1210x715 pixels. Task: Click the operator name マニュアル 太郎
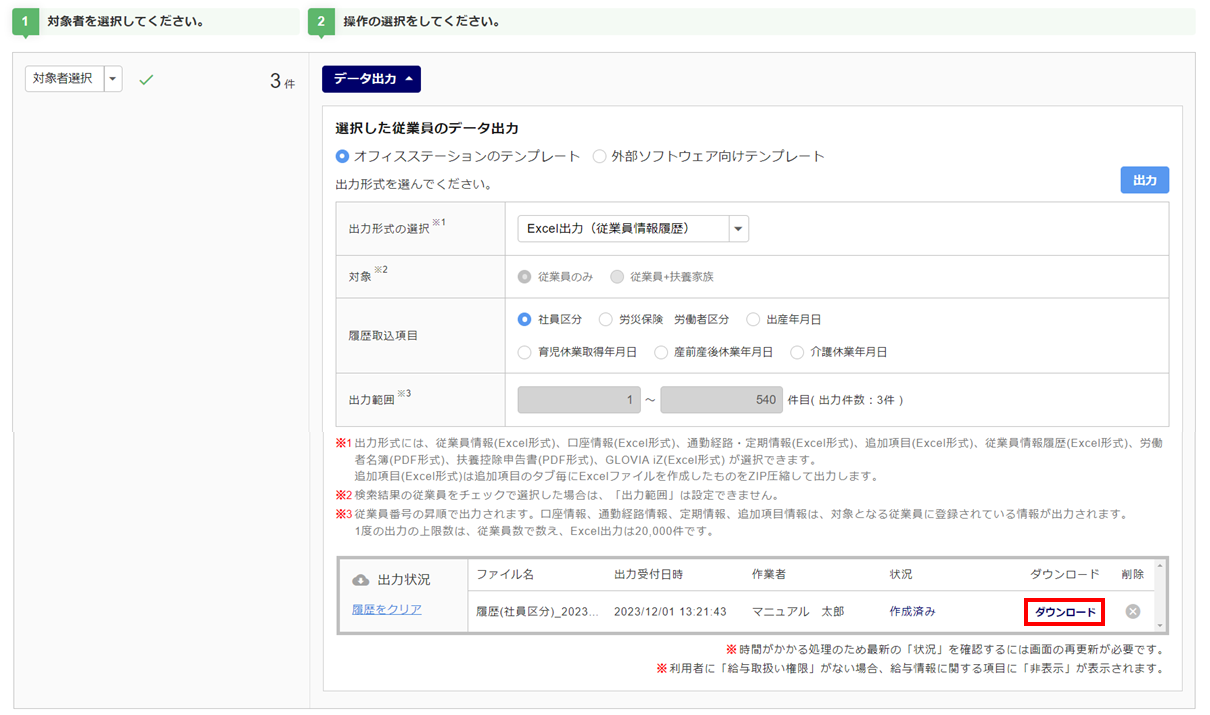coord(798,611)
